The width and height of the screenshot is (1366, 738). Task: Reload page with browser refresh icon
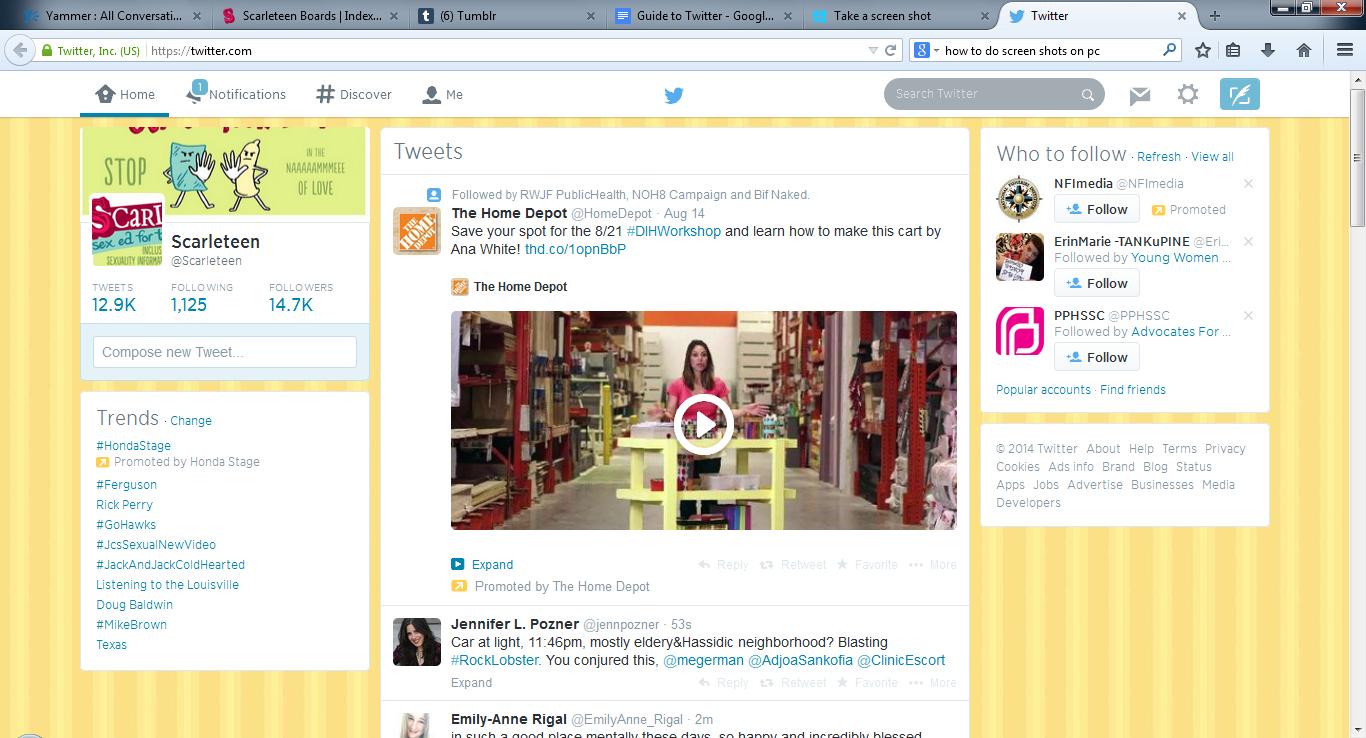click(x=891, y=50)
